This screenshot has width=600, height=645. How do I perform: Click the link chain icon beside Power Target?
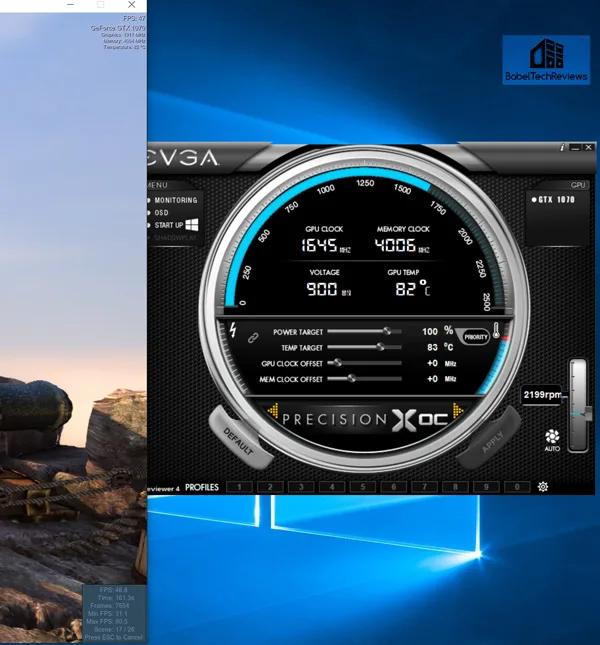(x=253, y=338)
